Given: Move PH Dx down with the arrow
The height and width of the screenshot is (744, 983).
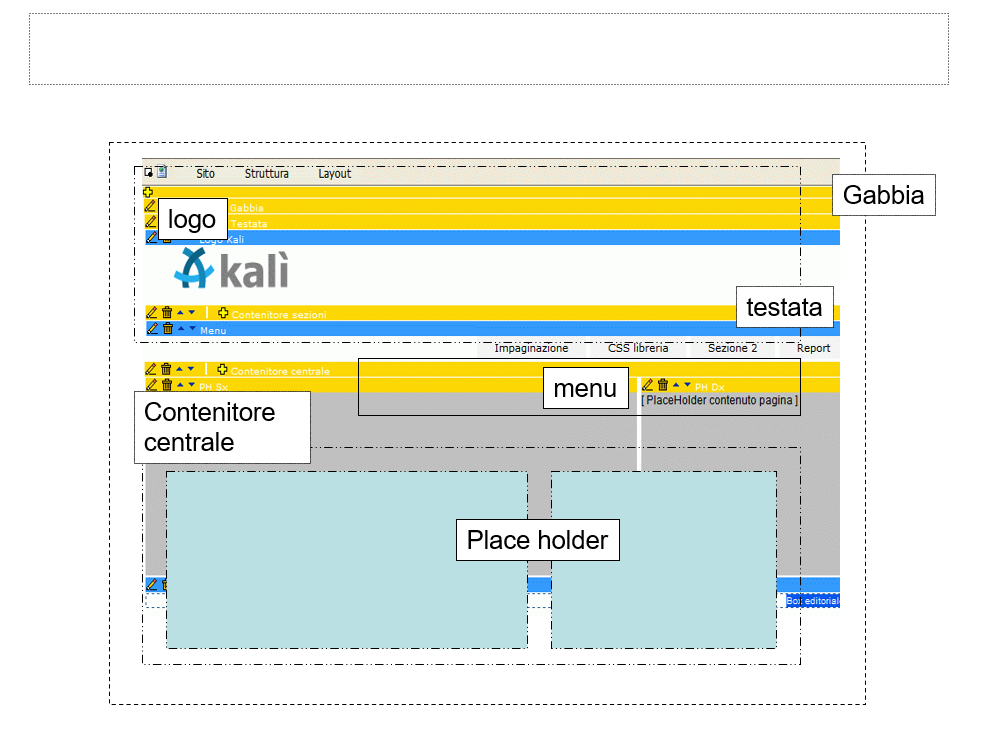Looking at the screenshot, I should [x=688, y=384].
